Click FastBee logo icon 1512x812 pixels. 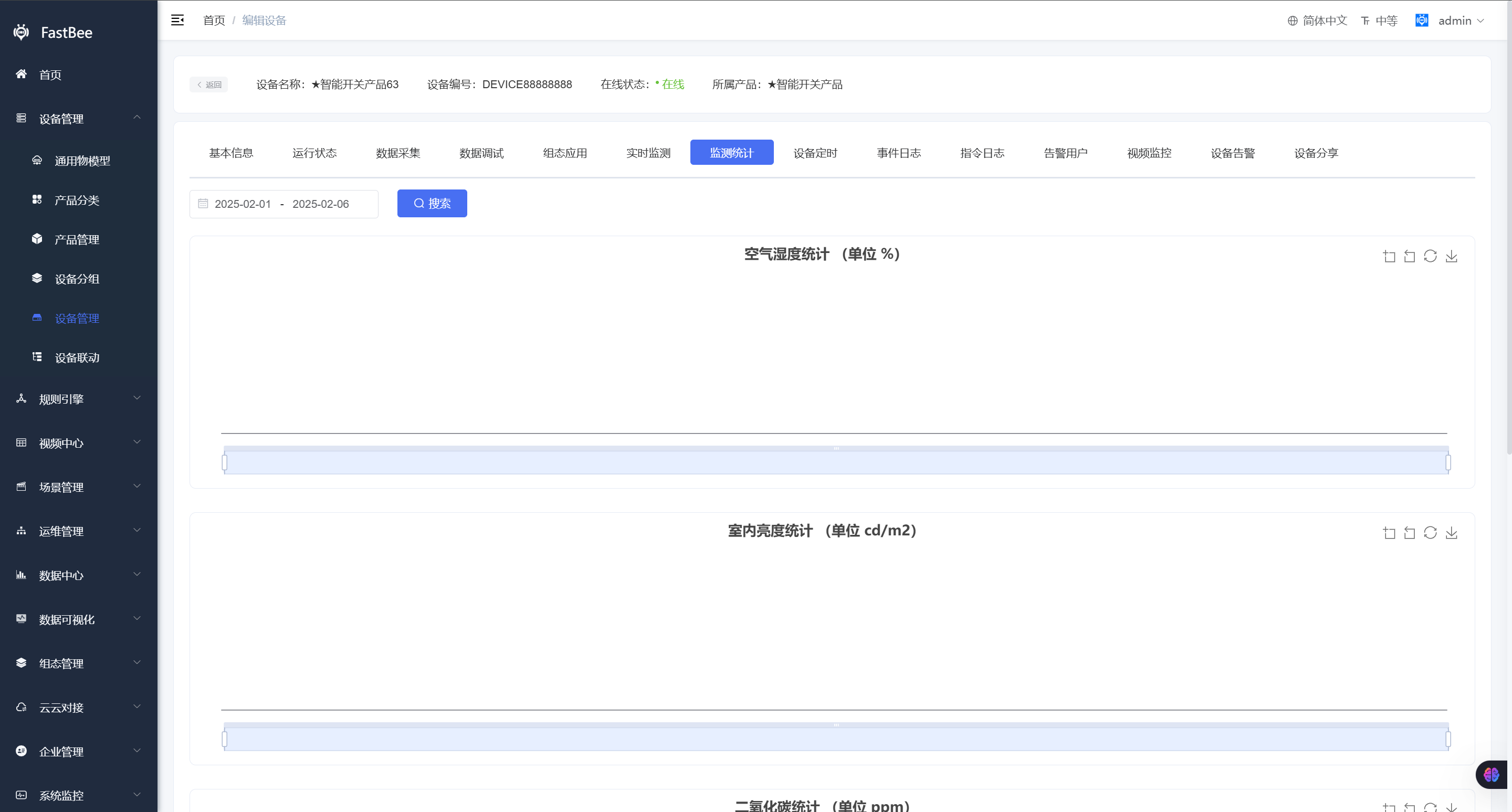(21, 32)
